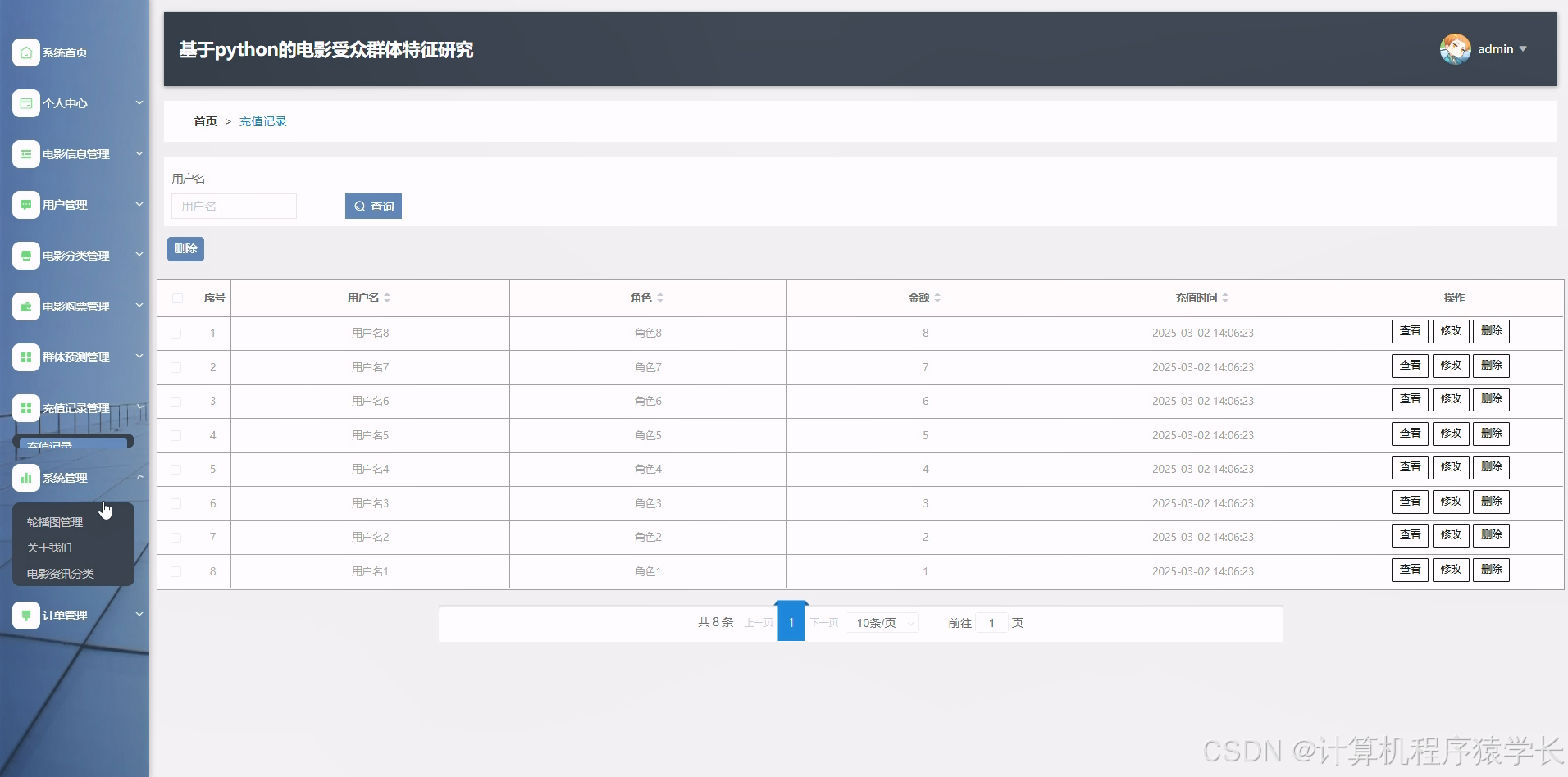Open the 系统首页 menu item
The width and height of the screenshot is (1568, 777).
coord(65,52)
